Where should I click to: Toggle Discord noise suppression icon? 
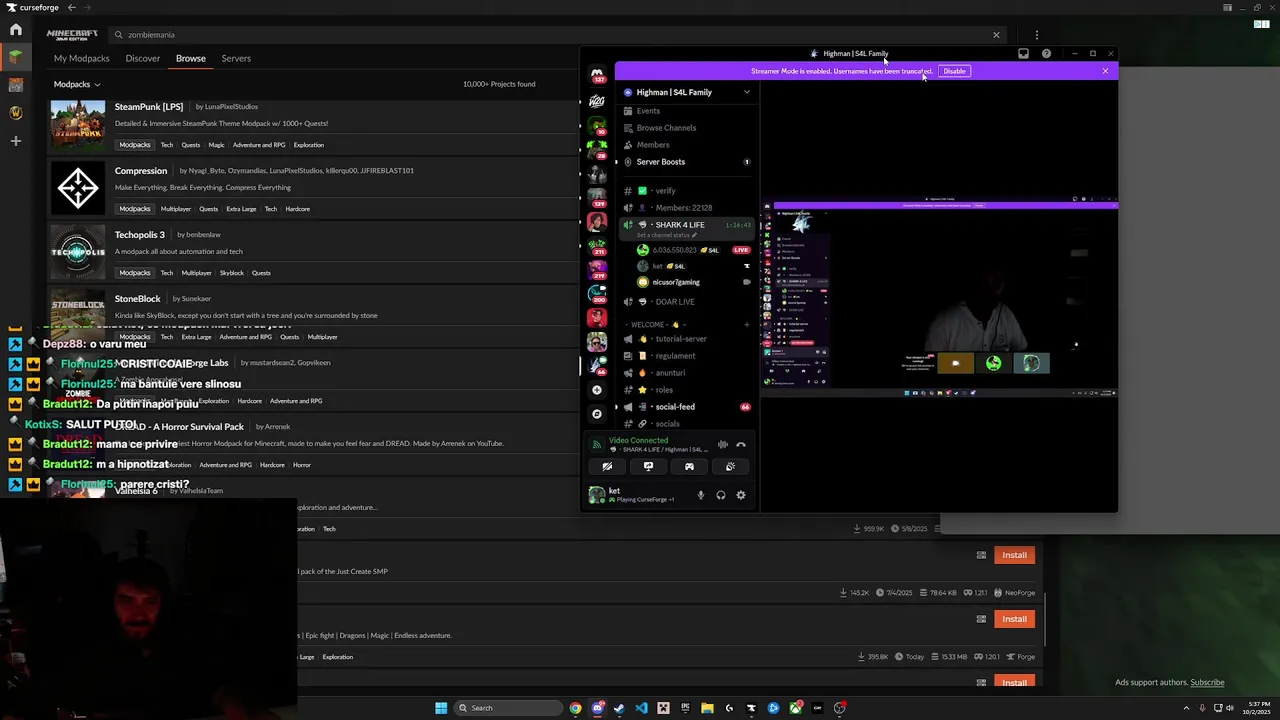(x=723, y=445)
